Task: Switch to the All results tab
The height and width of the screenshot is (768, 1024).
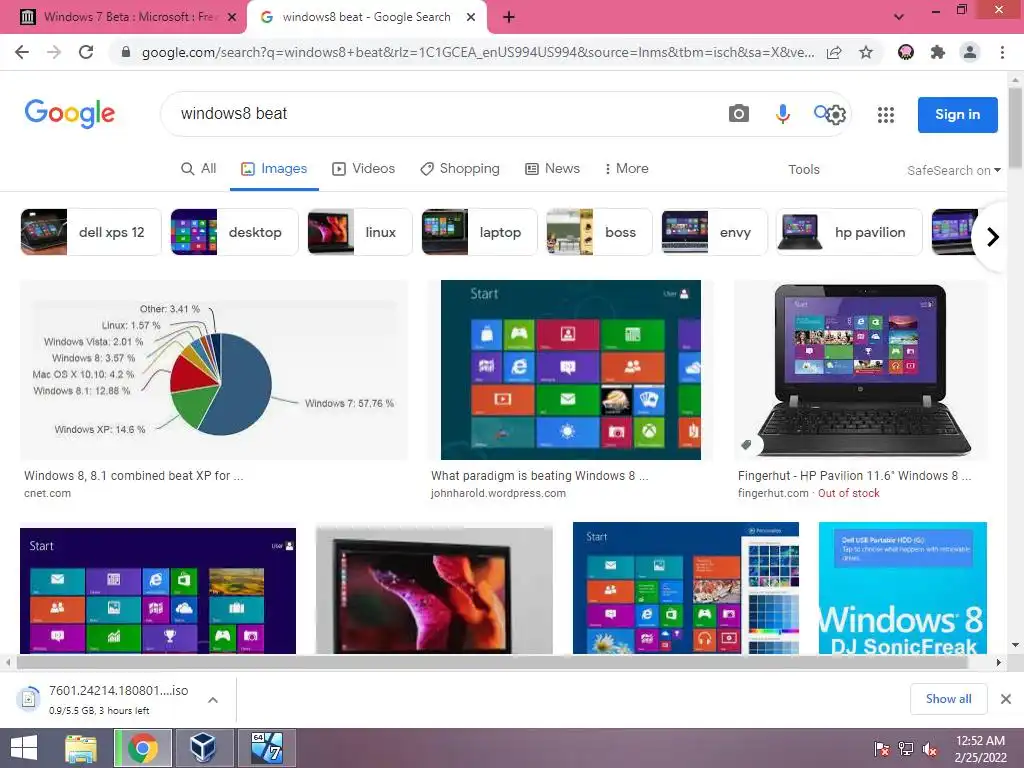Action: point(198,168)
